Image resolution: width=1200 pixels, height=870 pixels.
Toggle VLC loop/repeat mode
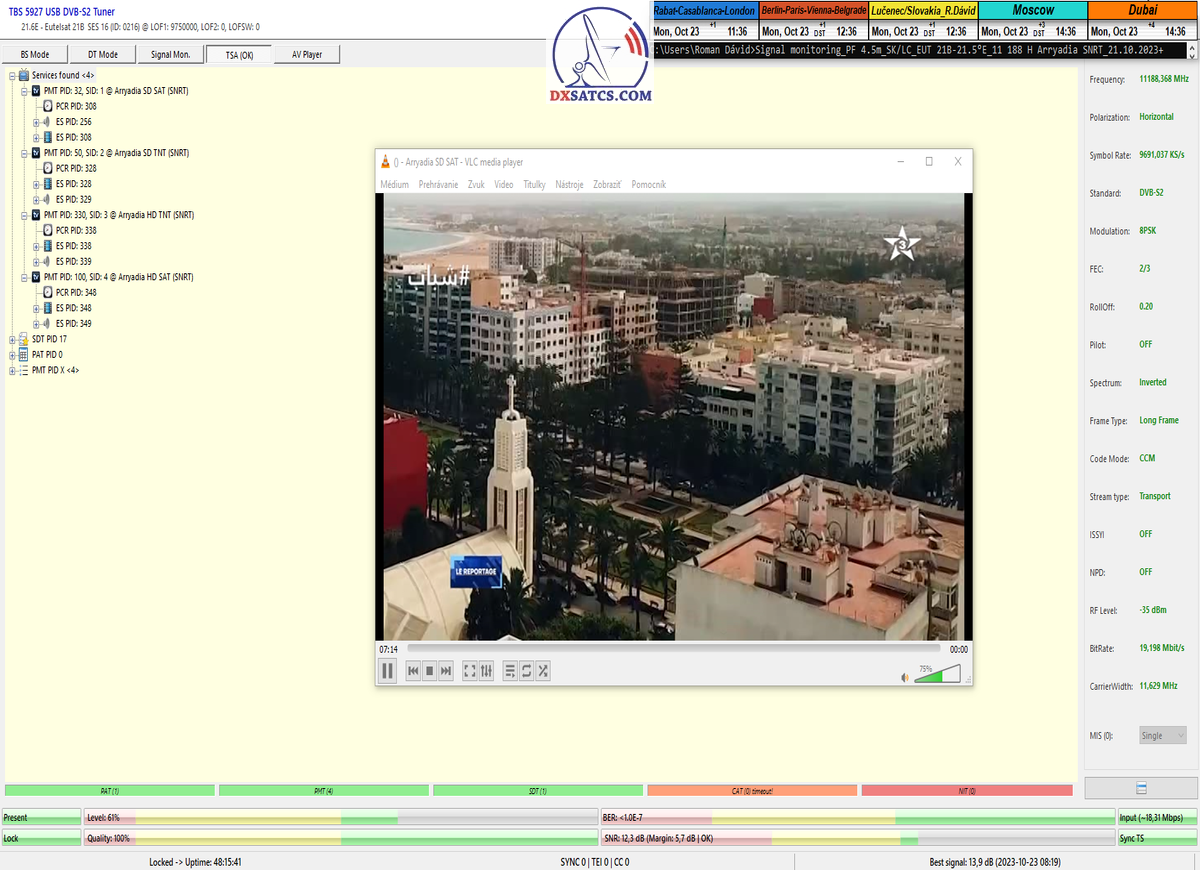(x=526, y=671)
